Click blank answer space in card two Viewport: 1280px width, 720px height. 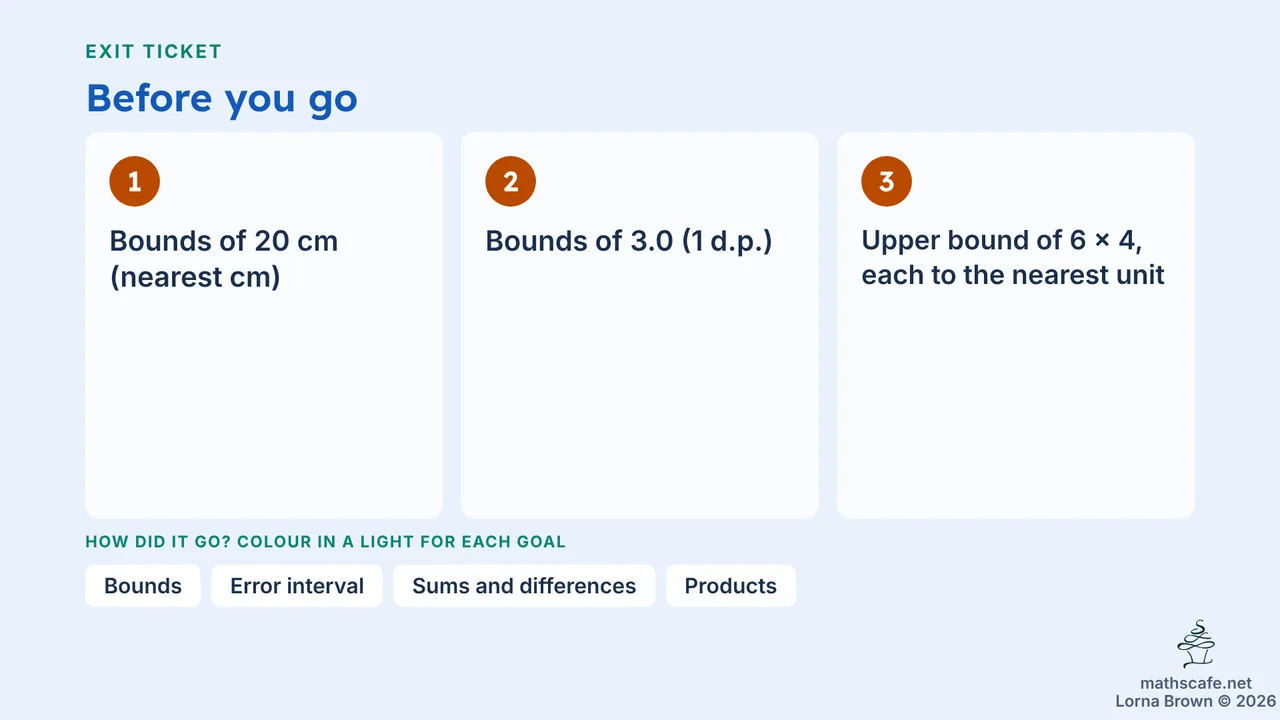pos(640,390)
